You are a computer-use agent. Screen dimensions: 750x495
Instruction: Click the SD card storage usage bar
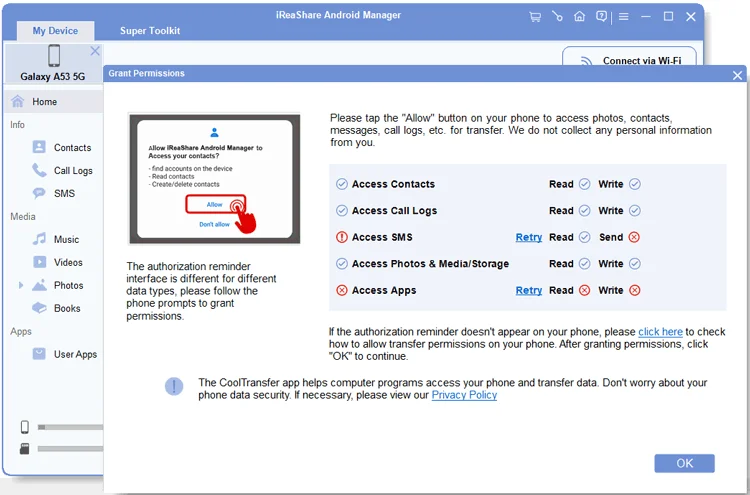[70, 449]
